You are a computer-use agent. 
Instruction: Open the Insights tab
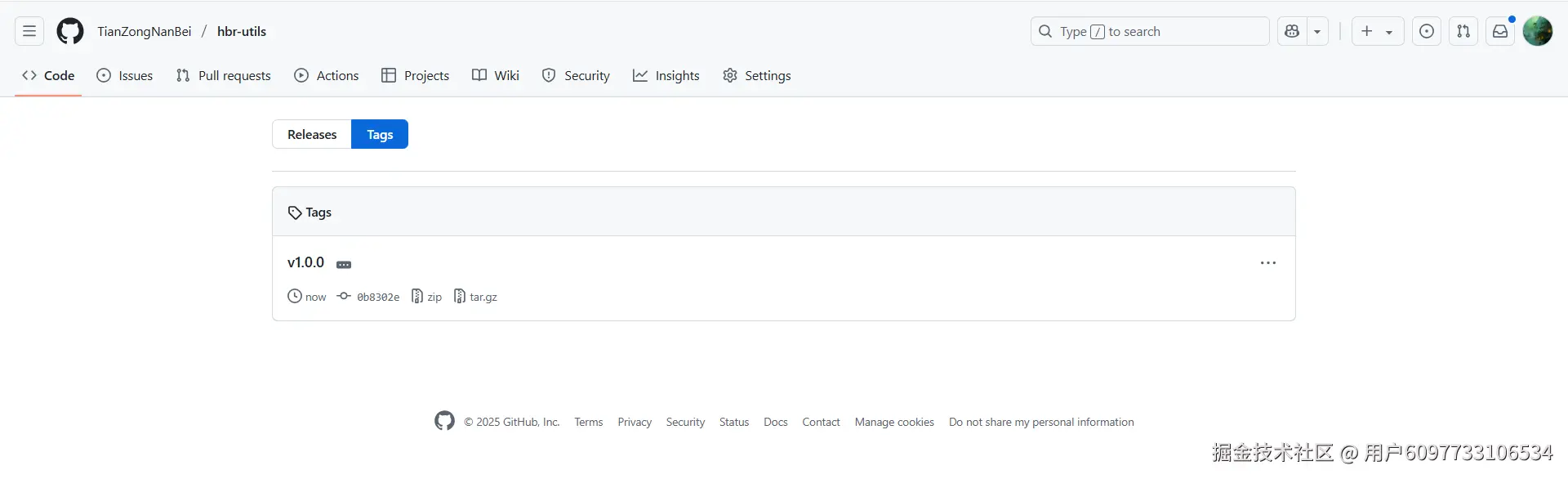[x=666, y=75]
